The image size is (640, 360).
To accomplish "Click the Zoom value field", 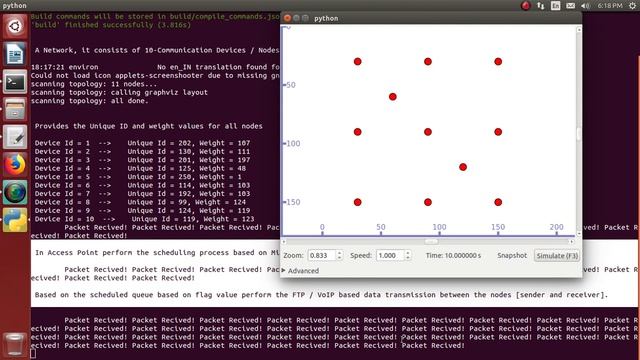I will click(322, 256).
